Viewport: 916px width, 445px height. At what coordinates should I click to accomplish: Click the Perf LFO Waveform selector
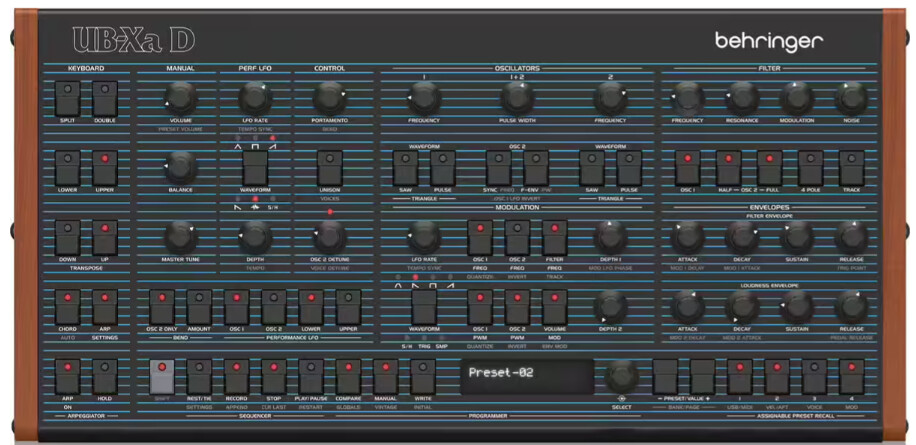tap(255, 167)
